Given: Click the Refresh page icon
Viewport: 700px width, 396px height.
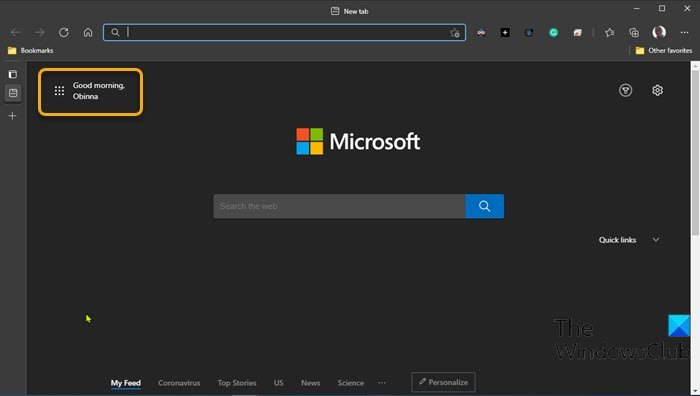Looking at the screenshot, I should pos(64,32).
